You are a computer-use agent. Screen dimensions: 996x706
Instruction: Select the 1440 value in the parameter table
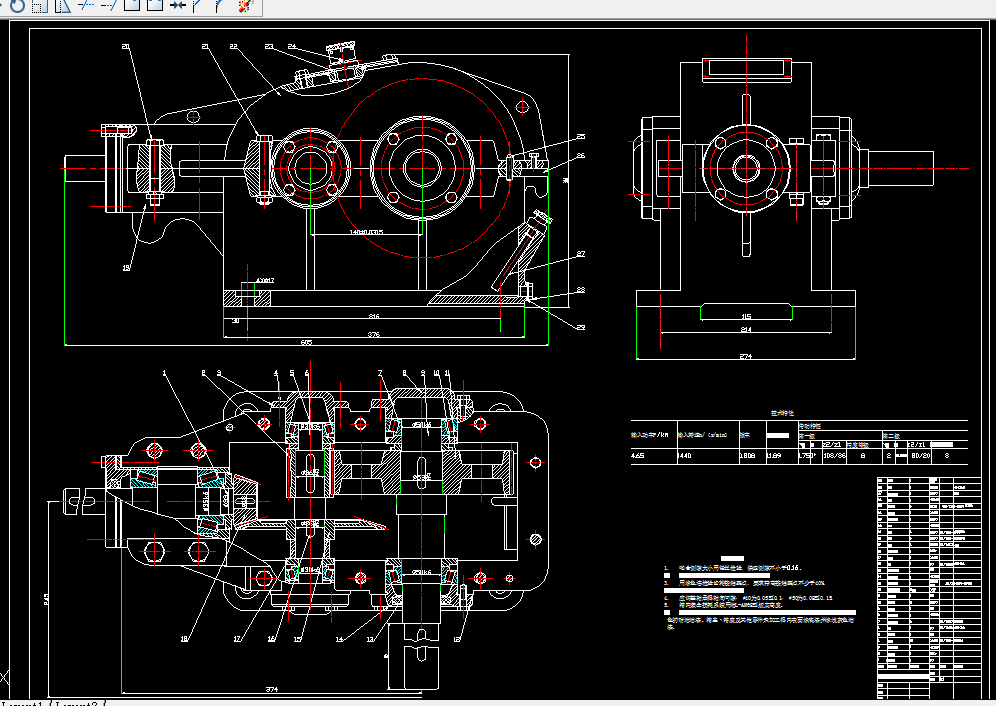pyautogui.click(x=685, y=456)
